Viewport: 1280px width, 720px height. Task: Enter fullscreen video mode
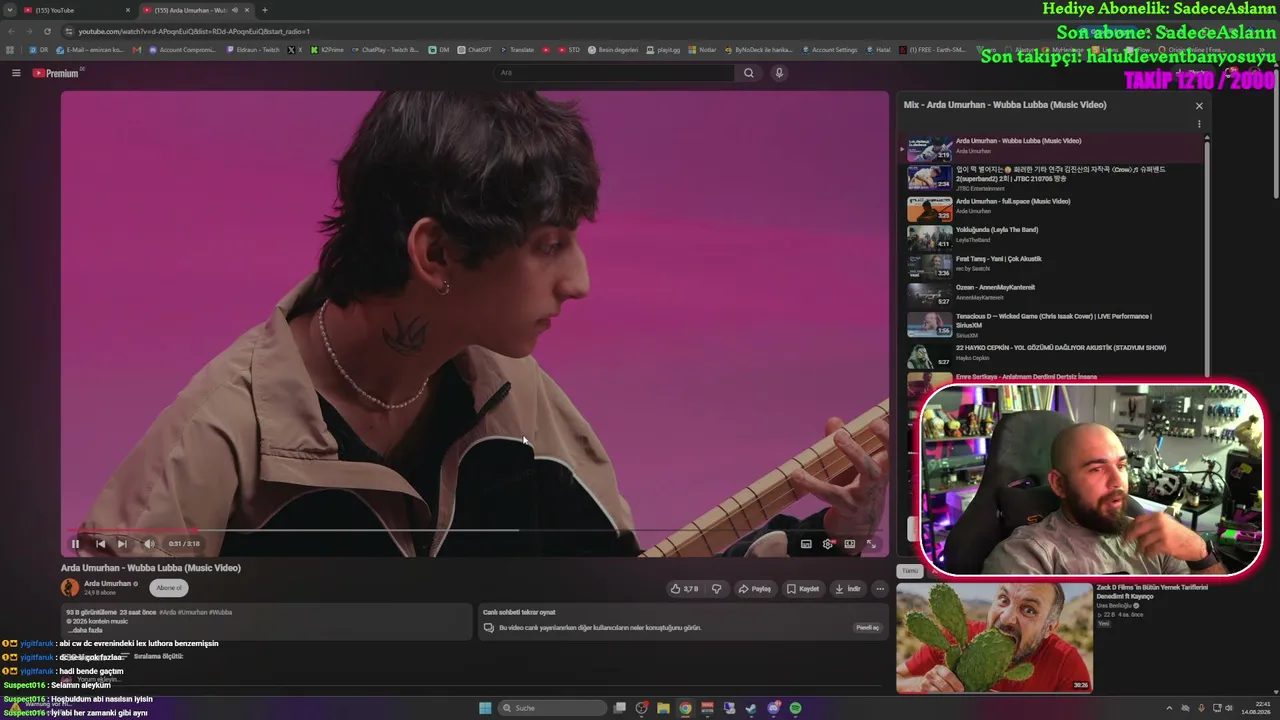pos(871,544)
